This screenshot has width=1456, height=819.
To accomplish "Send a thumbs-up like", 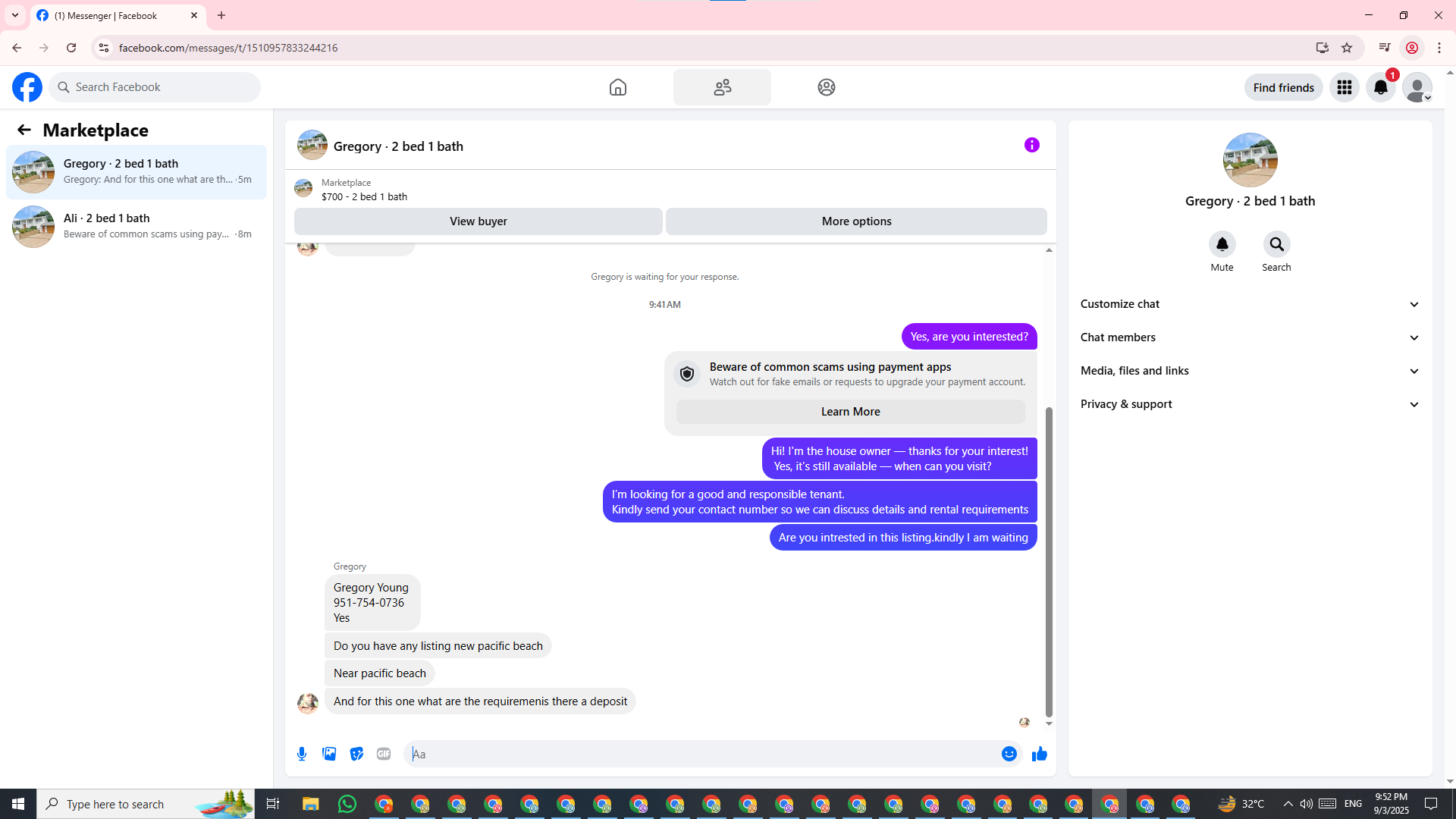I will point(1040,754).
